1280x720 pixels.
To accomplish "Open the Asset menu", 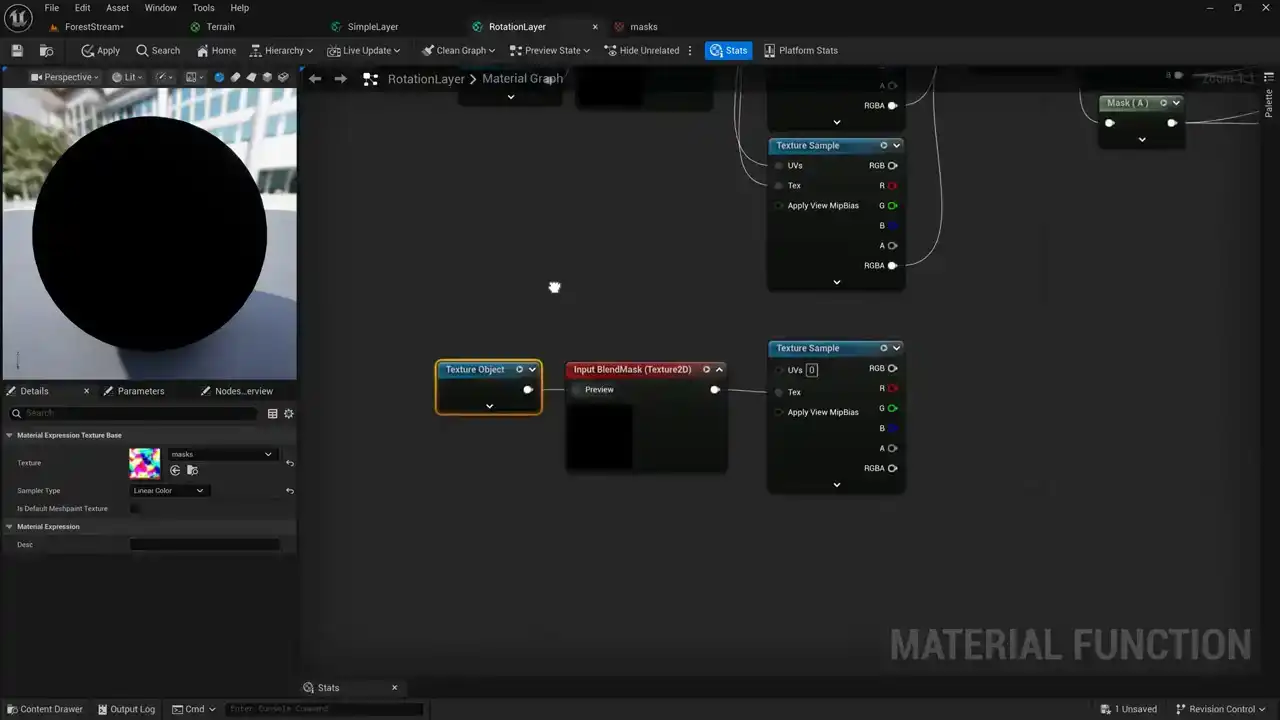I will (118, 8).
